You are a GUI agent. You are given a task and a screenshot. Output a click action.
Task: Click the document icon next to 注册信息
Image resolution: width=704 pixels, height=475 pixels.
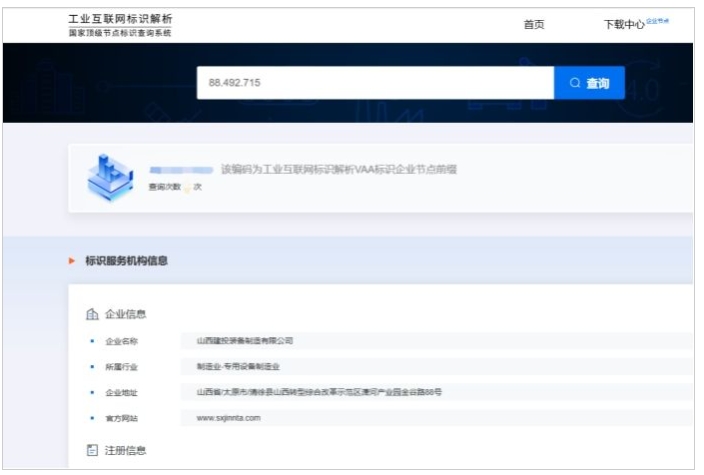point(92,450)
